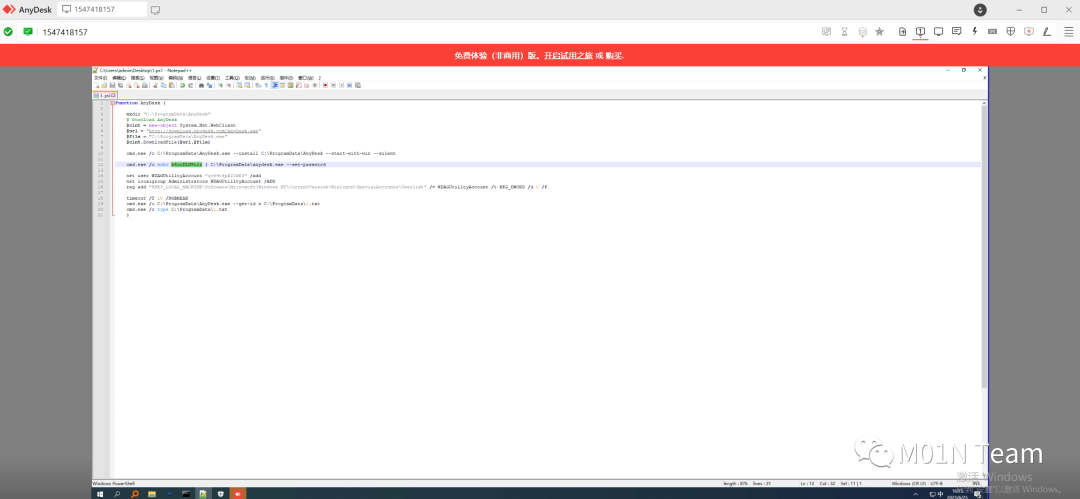
Task: Open AnyDesk actions lightning icon
Action: 974,32
